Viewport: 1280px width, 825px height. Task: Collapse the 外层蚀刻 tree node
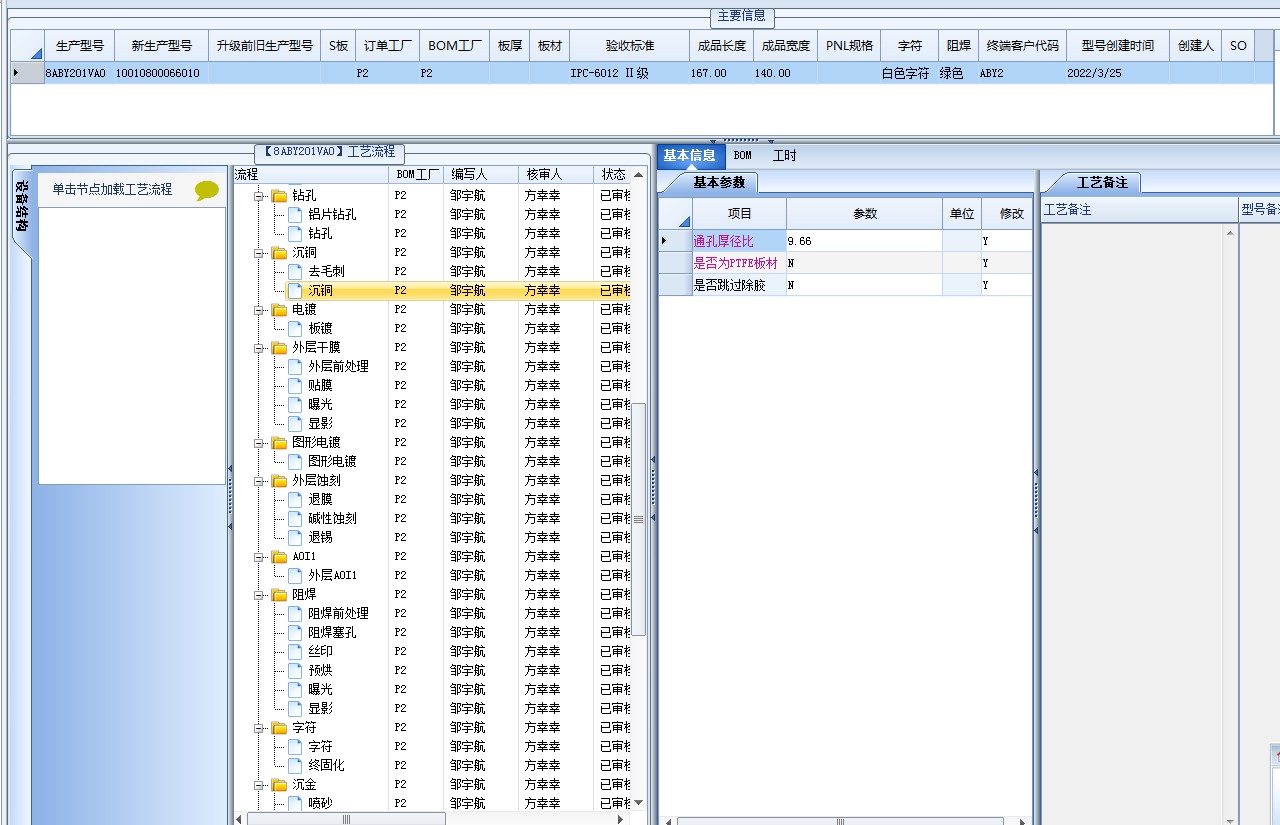[x=259, y=481]
